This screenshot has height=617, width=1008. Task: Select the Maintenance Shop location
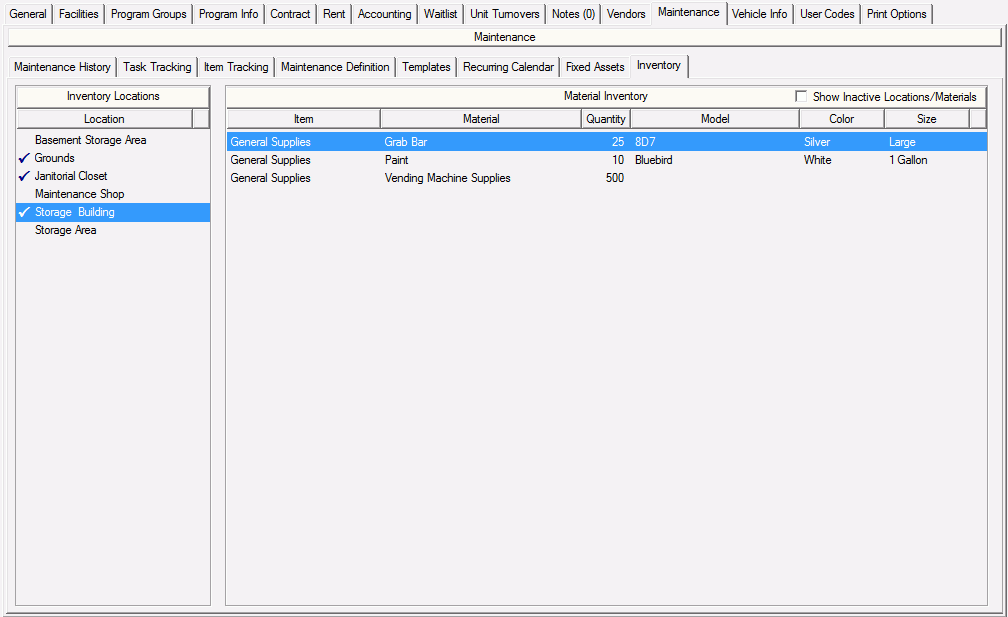pos(79,194)
